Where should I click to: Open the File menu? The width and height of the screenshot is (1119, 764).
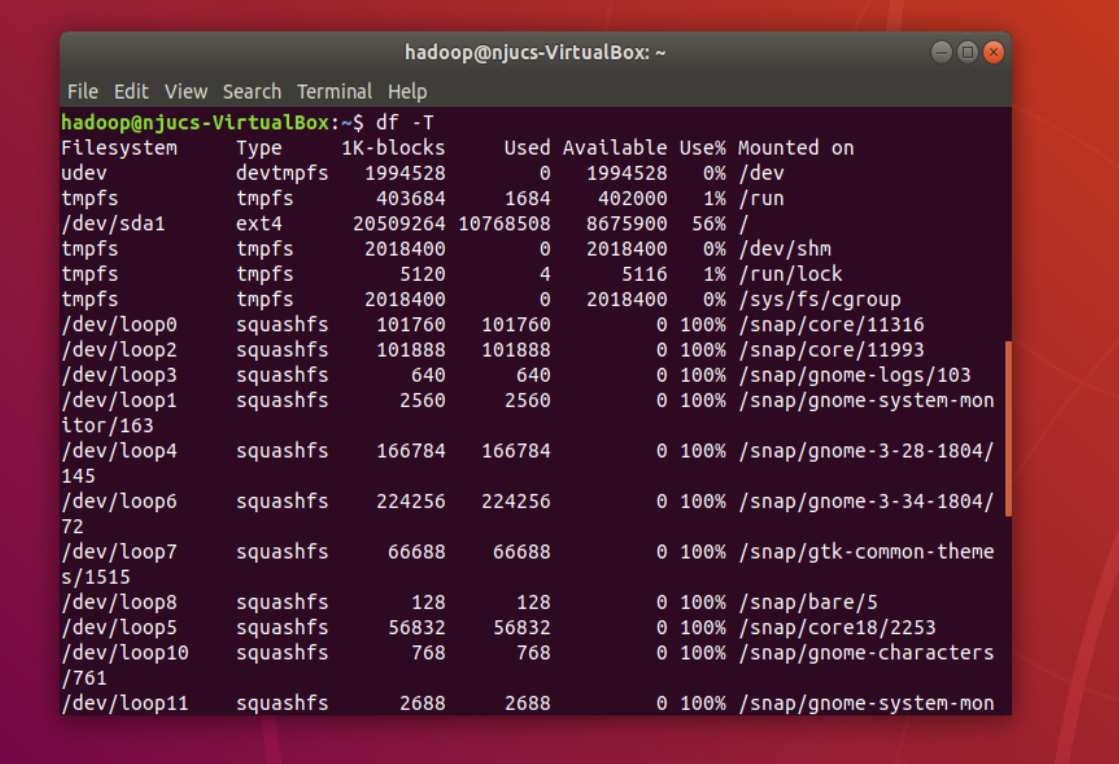(x=83, y=92)
